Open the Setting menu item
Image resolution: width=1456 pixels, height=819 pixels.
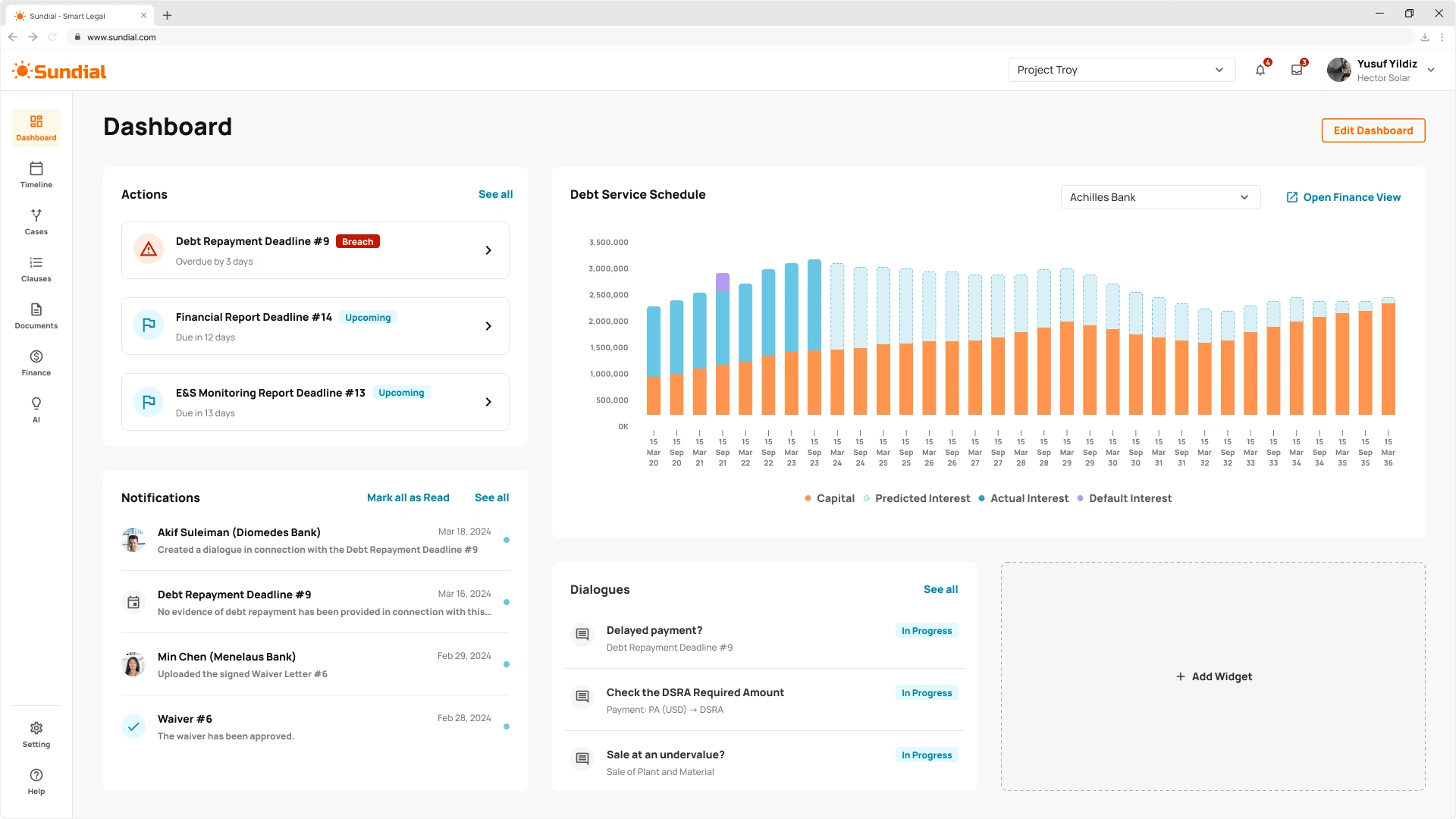[36, 734]
